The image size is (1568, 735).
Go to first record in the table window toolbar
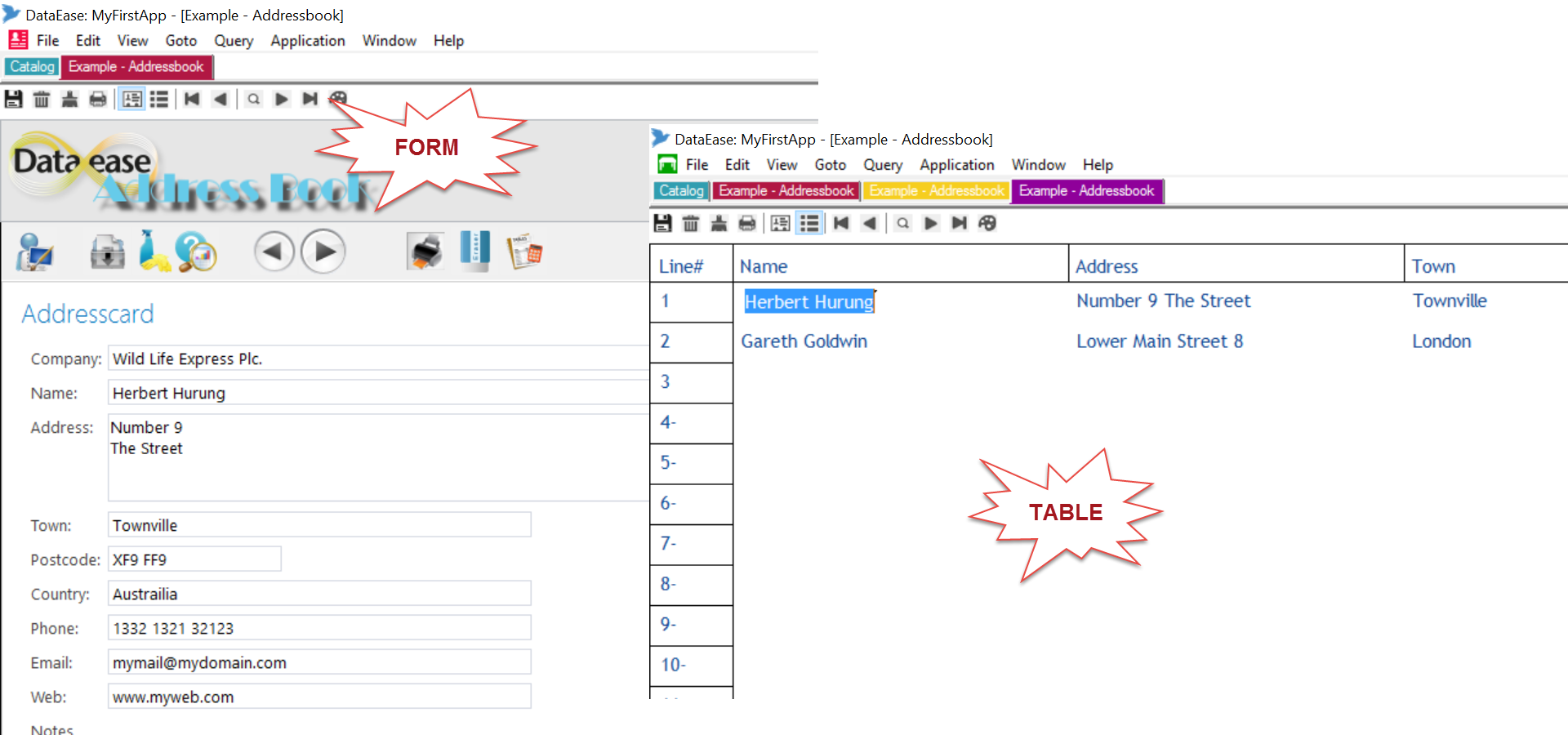(x=841, y=224)
